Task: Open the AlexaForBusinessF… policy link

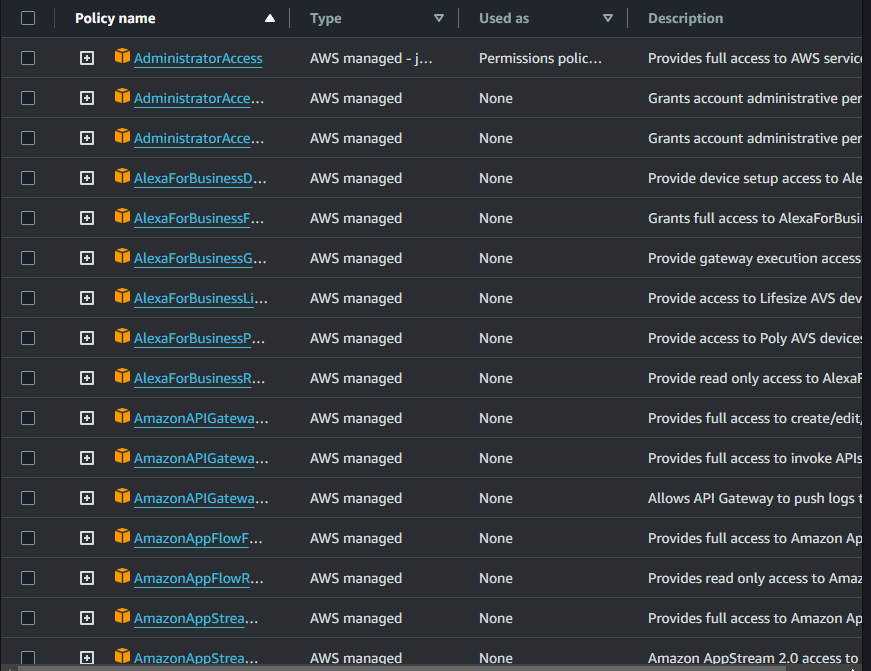Action: pyautogui.click(x=199, y=218)
